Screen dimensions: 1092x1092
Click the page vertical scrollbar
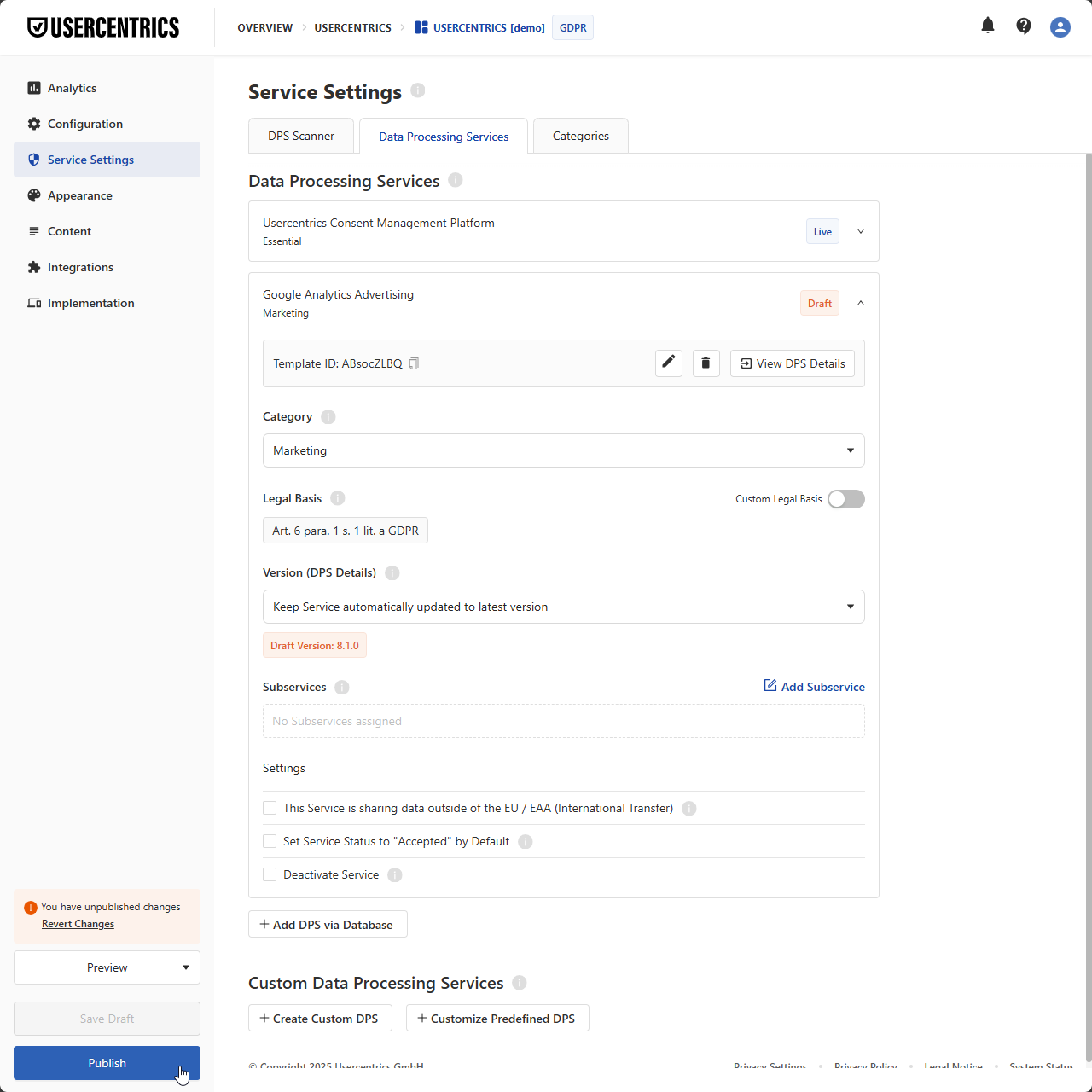[x=1089, y=606]
